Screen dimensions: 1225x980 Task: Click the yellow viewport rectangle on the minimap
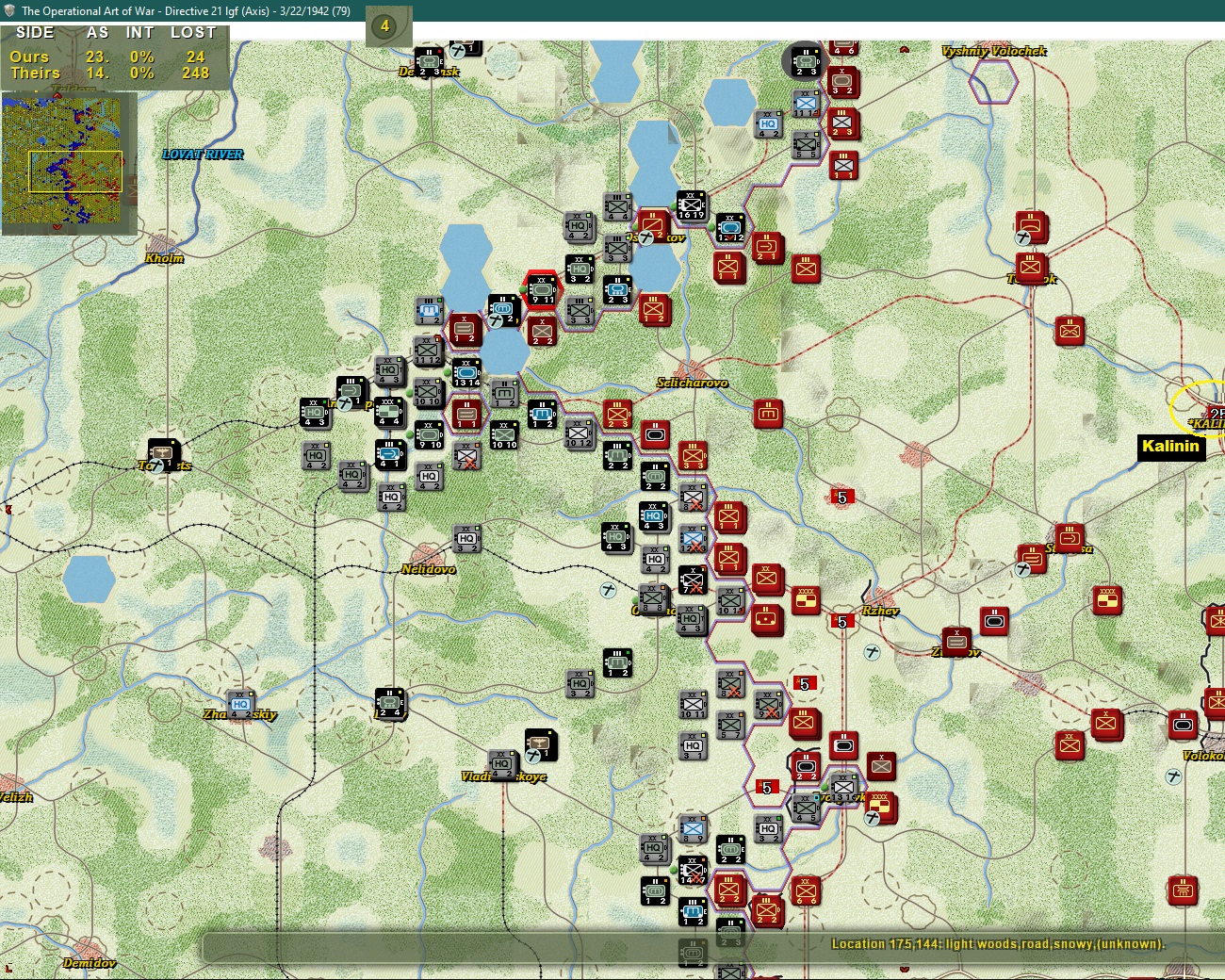(x=75, y=171)
